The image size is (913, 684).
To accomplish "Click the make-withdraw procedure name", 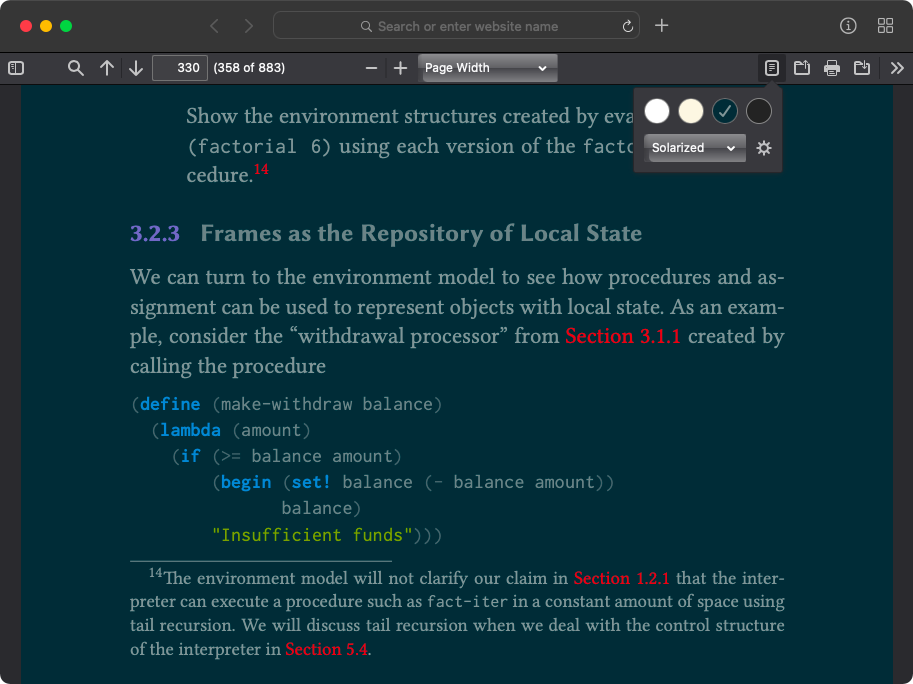I will pos(286,404).
